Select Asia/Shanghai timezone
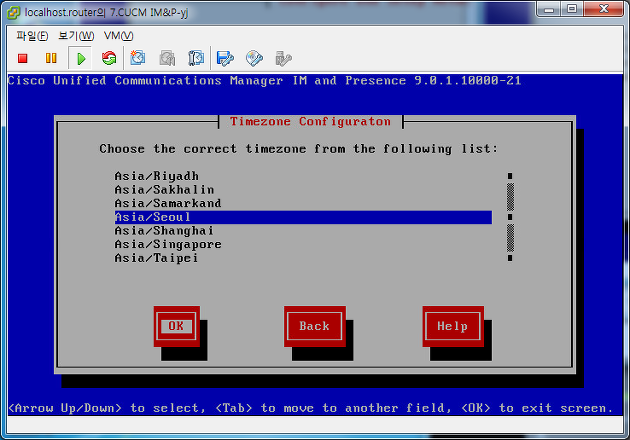The width and height of the screenshot is (630, 440). coord(303,231)
